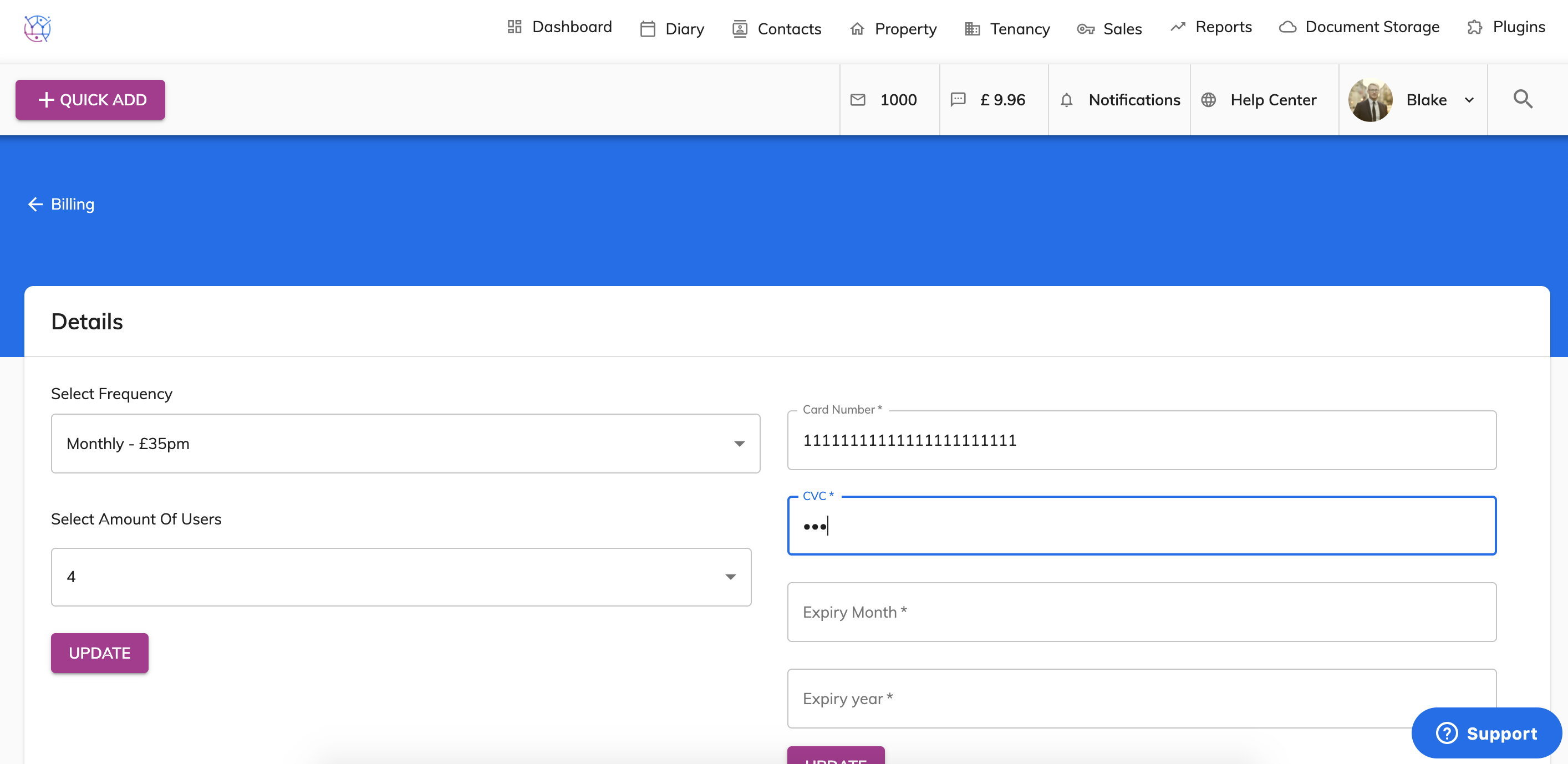Open the search magnifier icon

click(1523, 99)
